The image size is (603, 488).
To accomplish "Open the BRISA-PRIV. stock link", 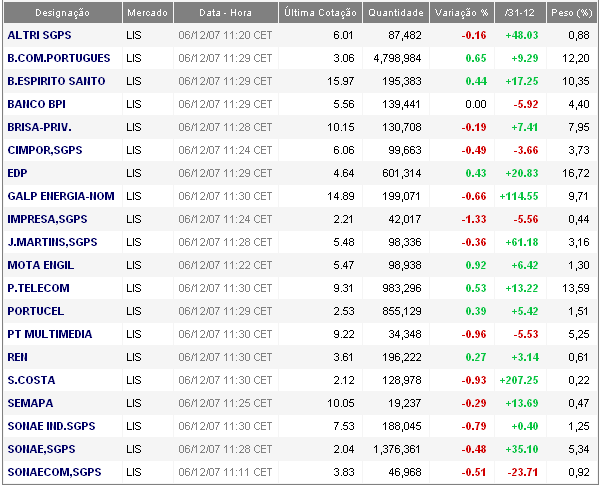I will (40, 127).
